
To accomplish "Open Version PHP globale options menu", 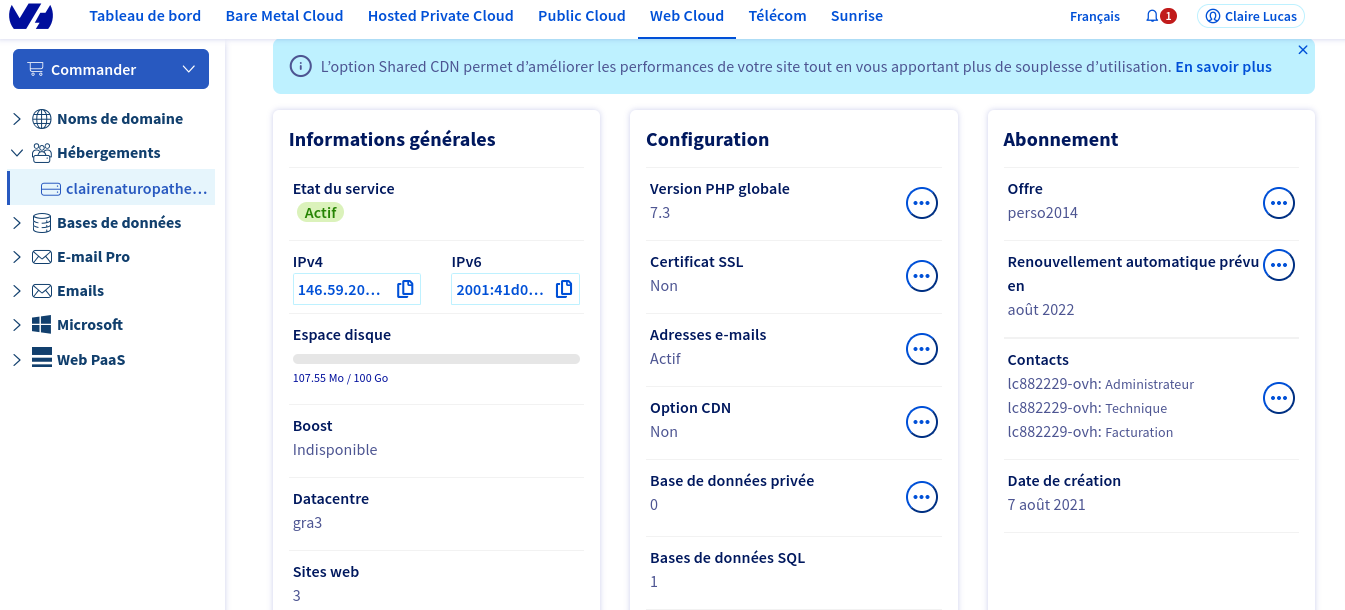I will [x=921, y=203].
